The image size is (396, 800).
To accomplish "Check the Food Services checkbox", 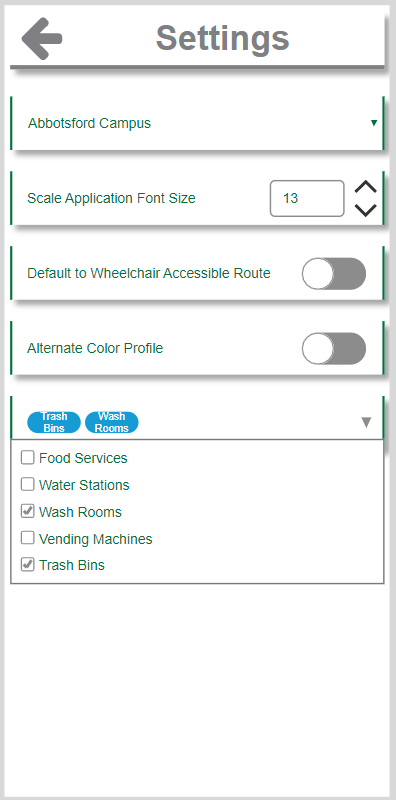I will click(28, 457).
